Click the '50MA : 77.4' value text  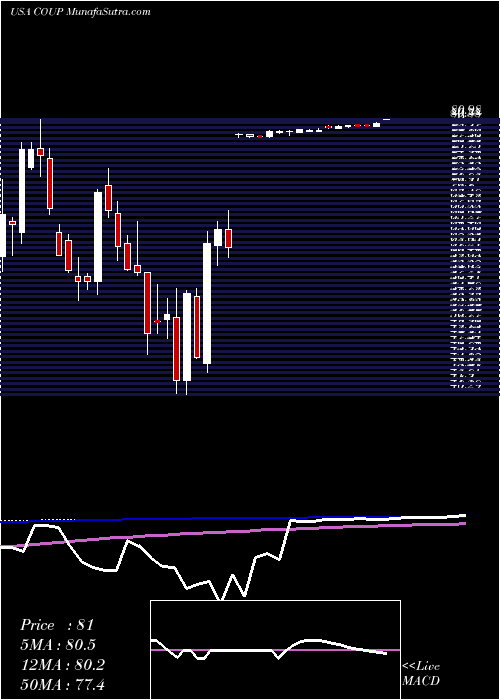point(62,684)
